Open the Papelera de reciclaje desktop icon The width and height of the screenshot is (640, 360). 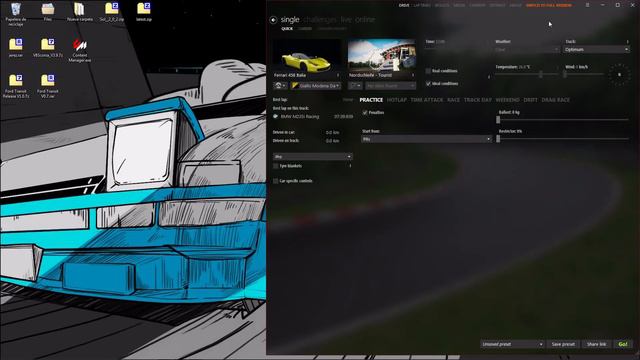click(16, 14)
